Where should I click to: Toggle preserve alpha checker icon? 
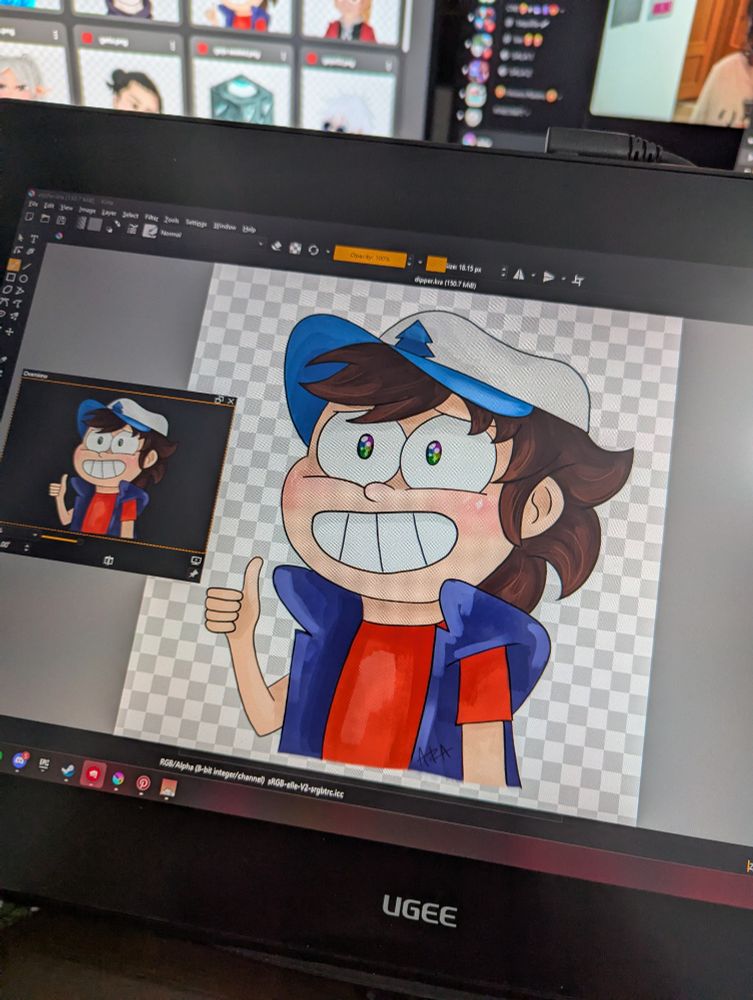coord(295,248)
